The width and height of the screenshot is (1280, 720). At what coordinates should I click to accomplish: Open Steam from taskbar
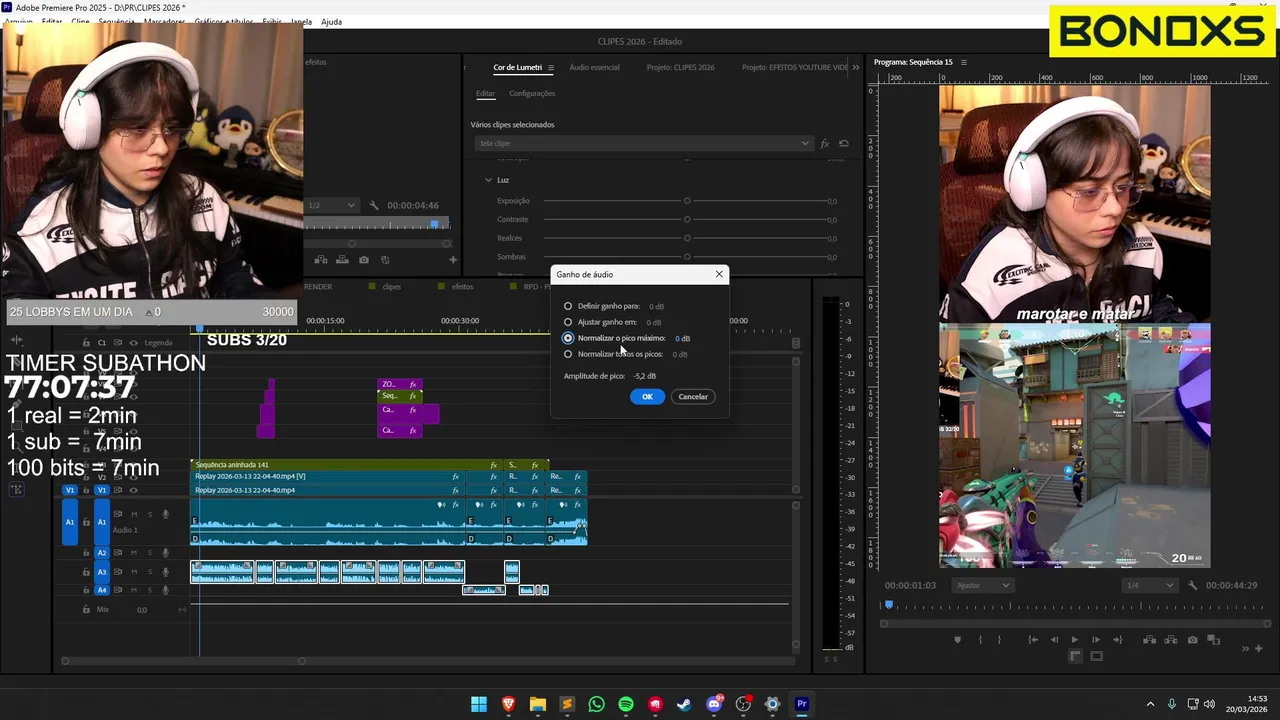(x=684, y=704)
